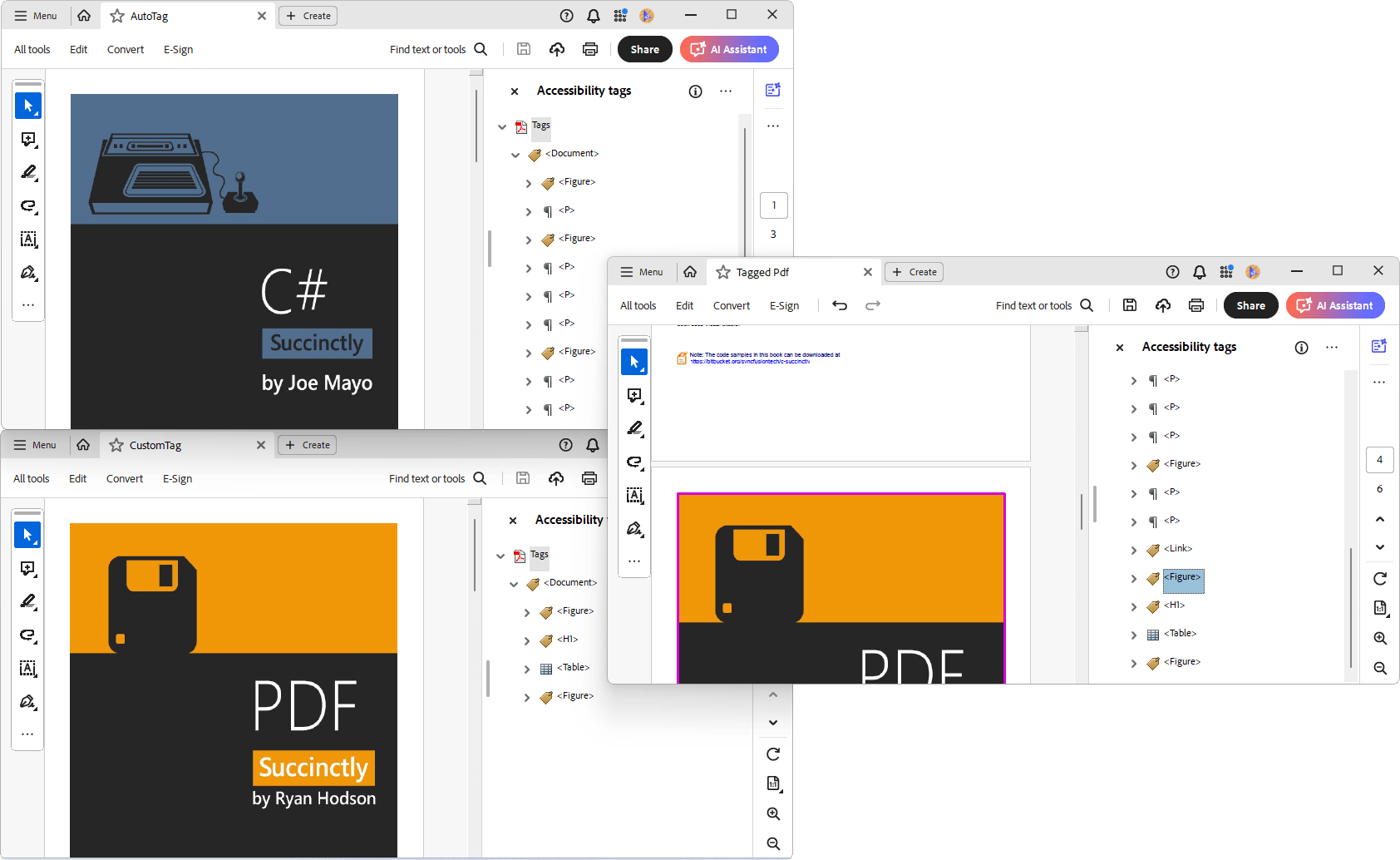Click the Undo arrow in Tagged Pdf window

(x=840, y=305)
